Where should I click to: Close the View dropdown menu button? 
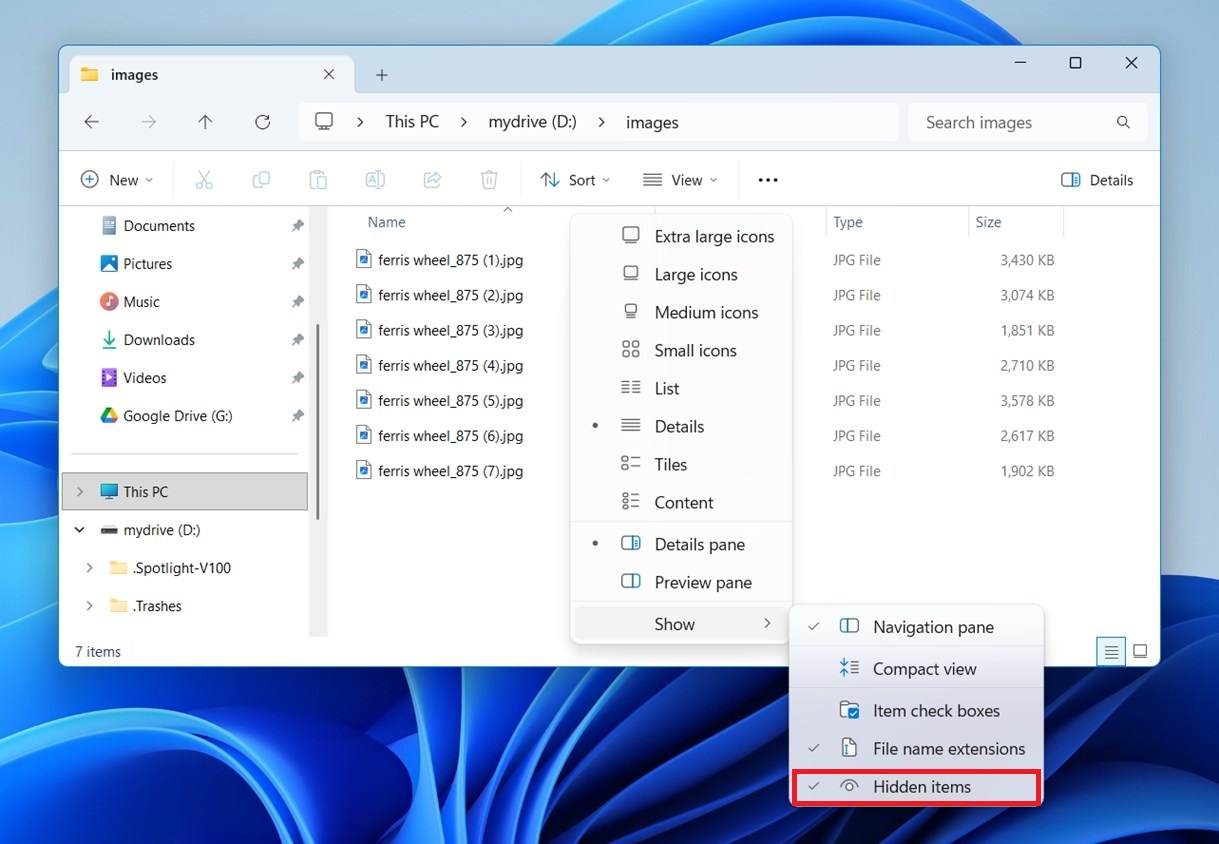point(680,180)
